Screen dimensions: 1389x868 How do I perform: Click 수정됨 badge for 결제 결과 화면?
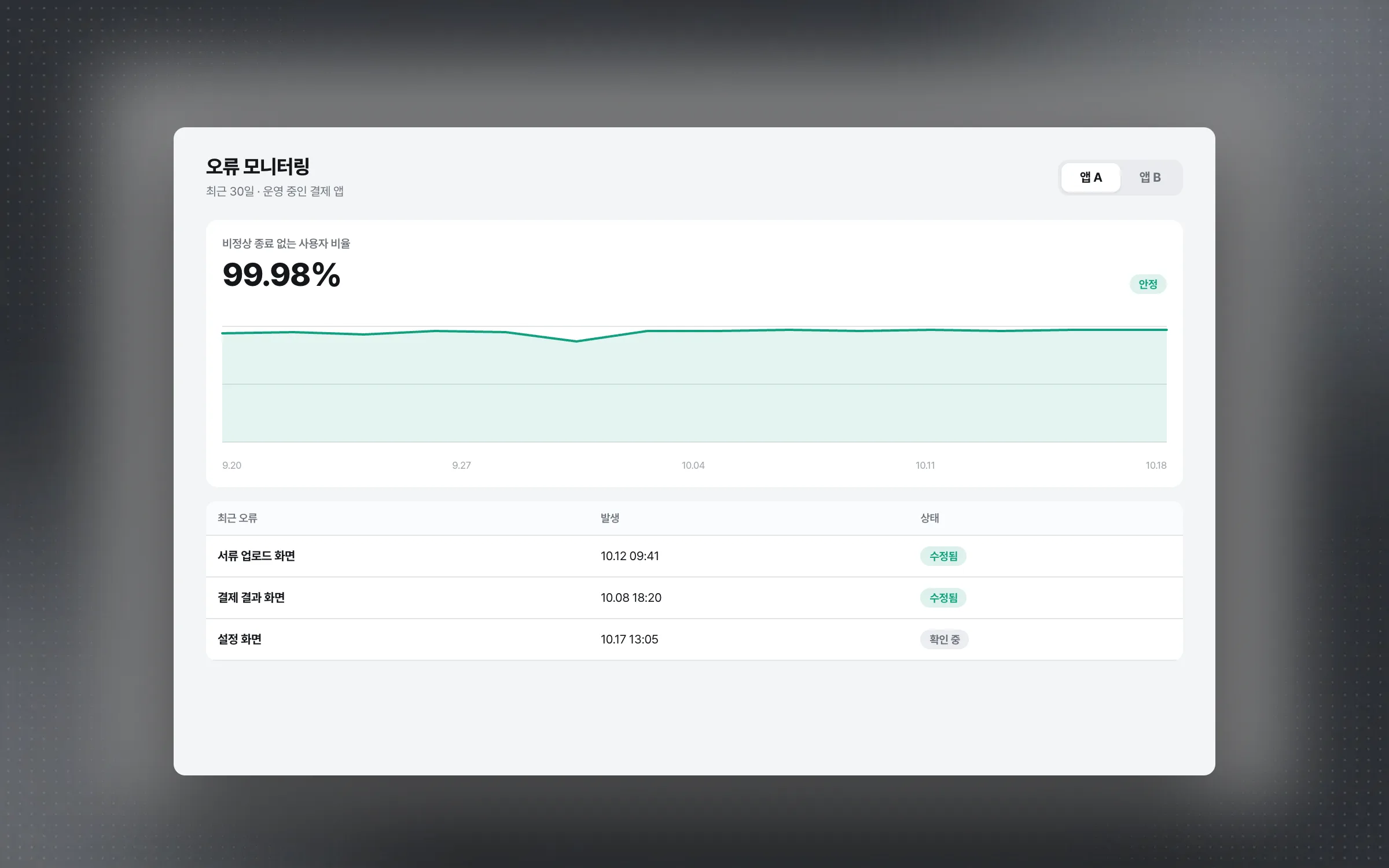[x=943, y=598]
